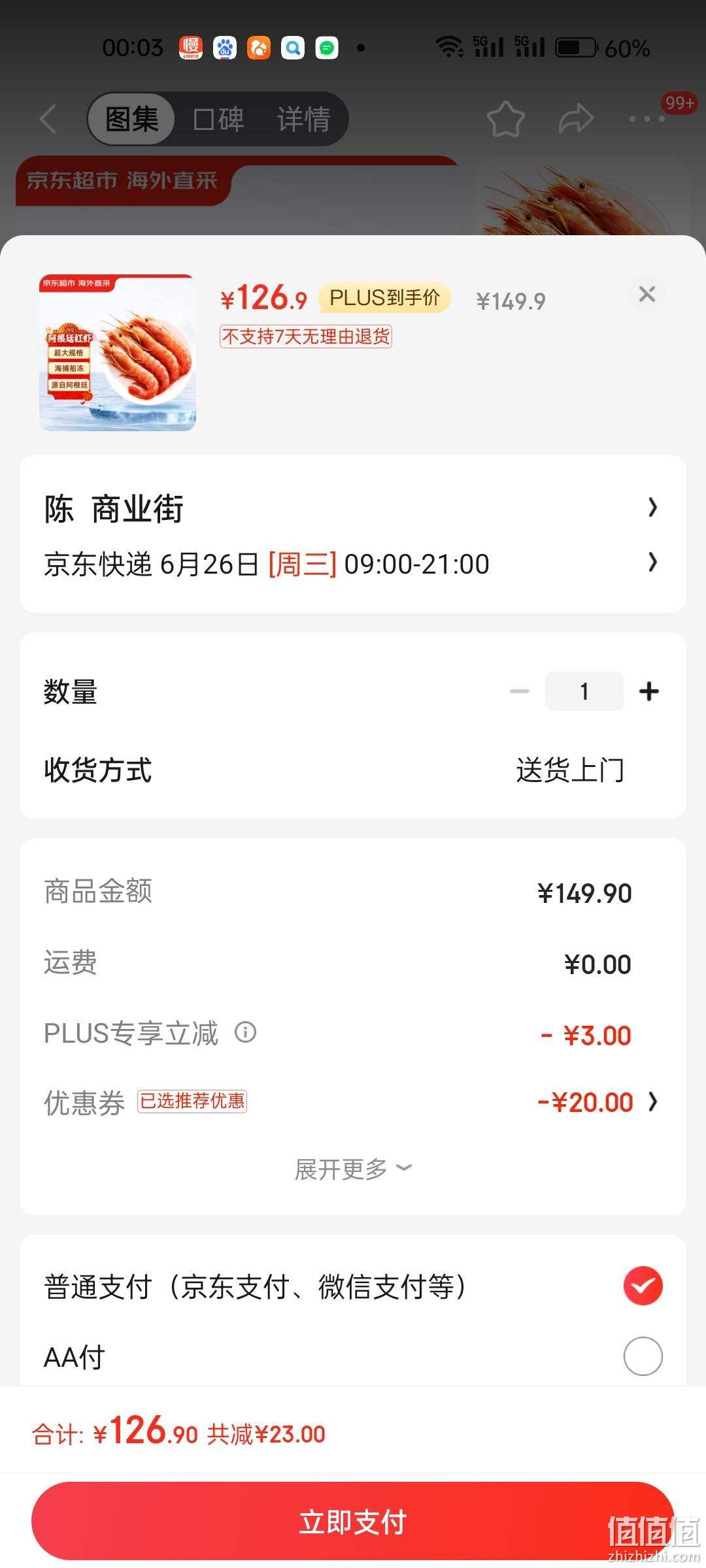Close the order popup with X
This screenshot has width=706, height=1568.
tap(647, 294)
